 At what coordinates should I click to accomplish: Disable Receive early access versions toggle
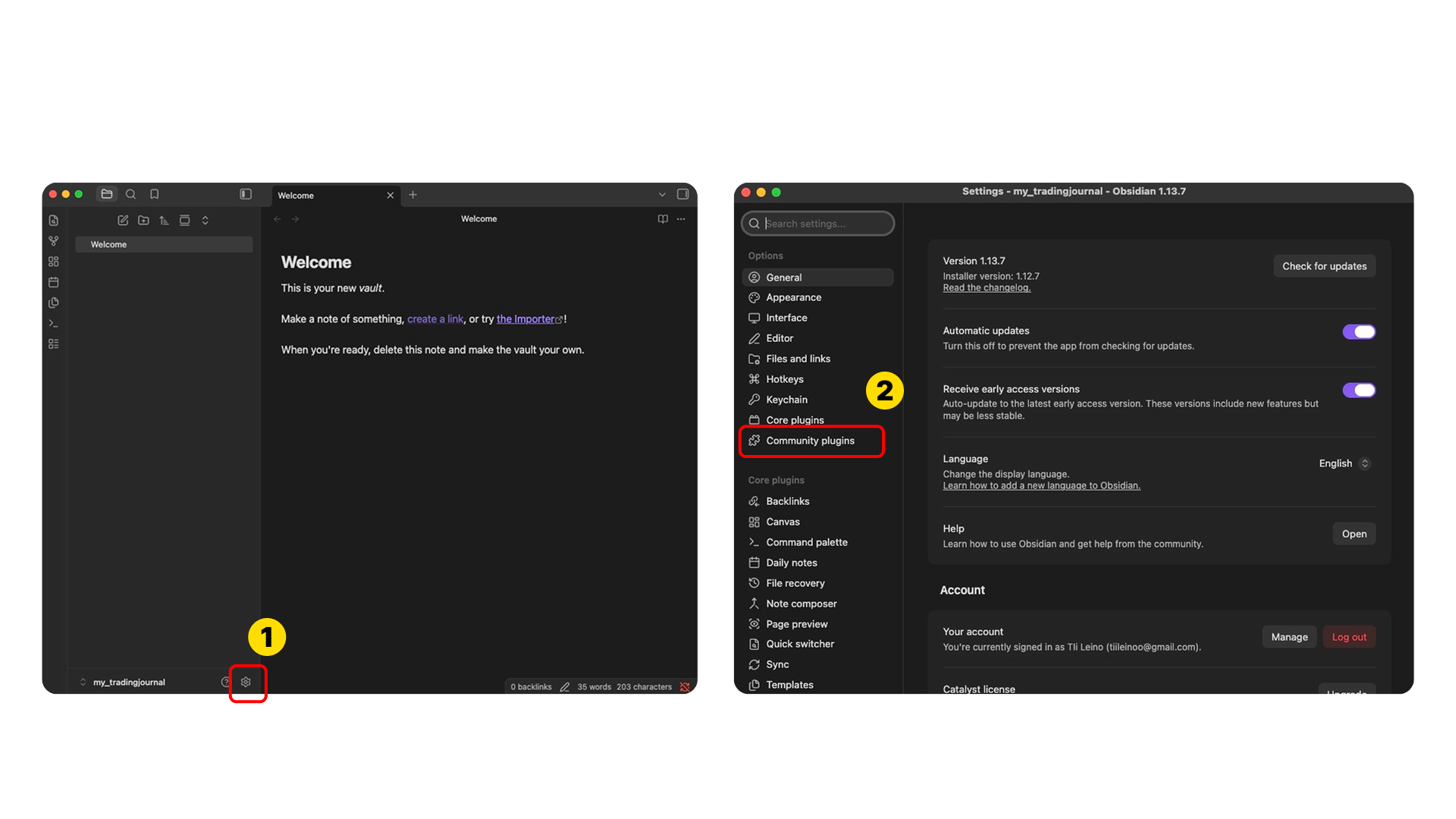click(x=1359, y=390)
